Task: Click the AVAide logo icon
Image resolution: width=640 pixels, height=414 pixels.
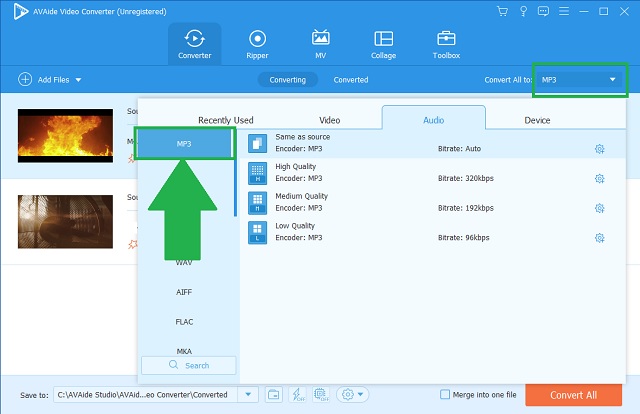Action: 20,11
